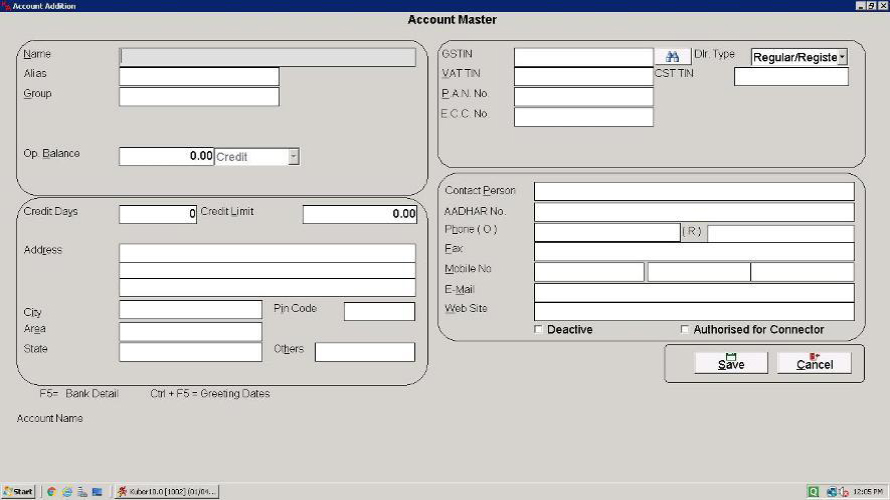Screen dimensions: 890x500
Task: Click the Web Site input field
Action: (x=694, y=311)
